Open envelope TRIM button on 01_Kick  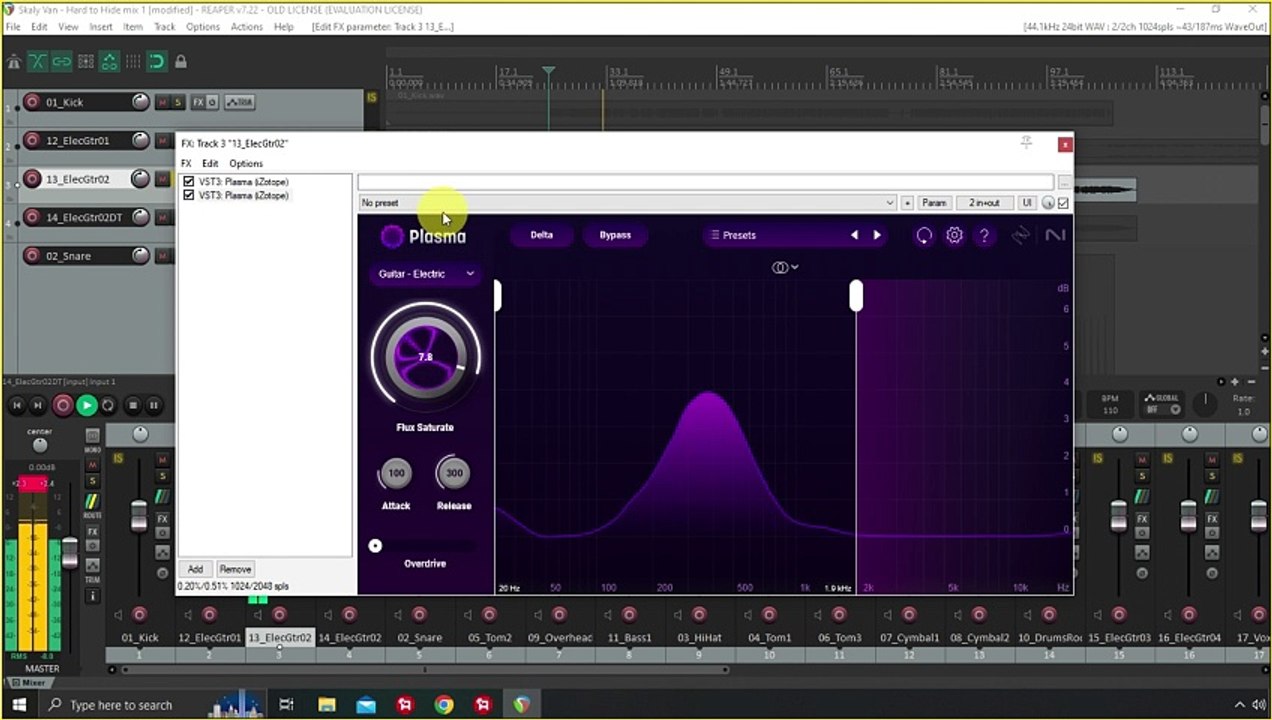(x=239, y=102)
